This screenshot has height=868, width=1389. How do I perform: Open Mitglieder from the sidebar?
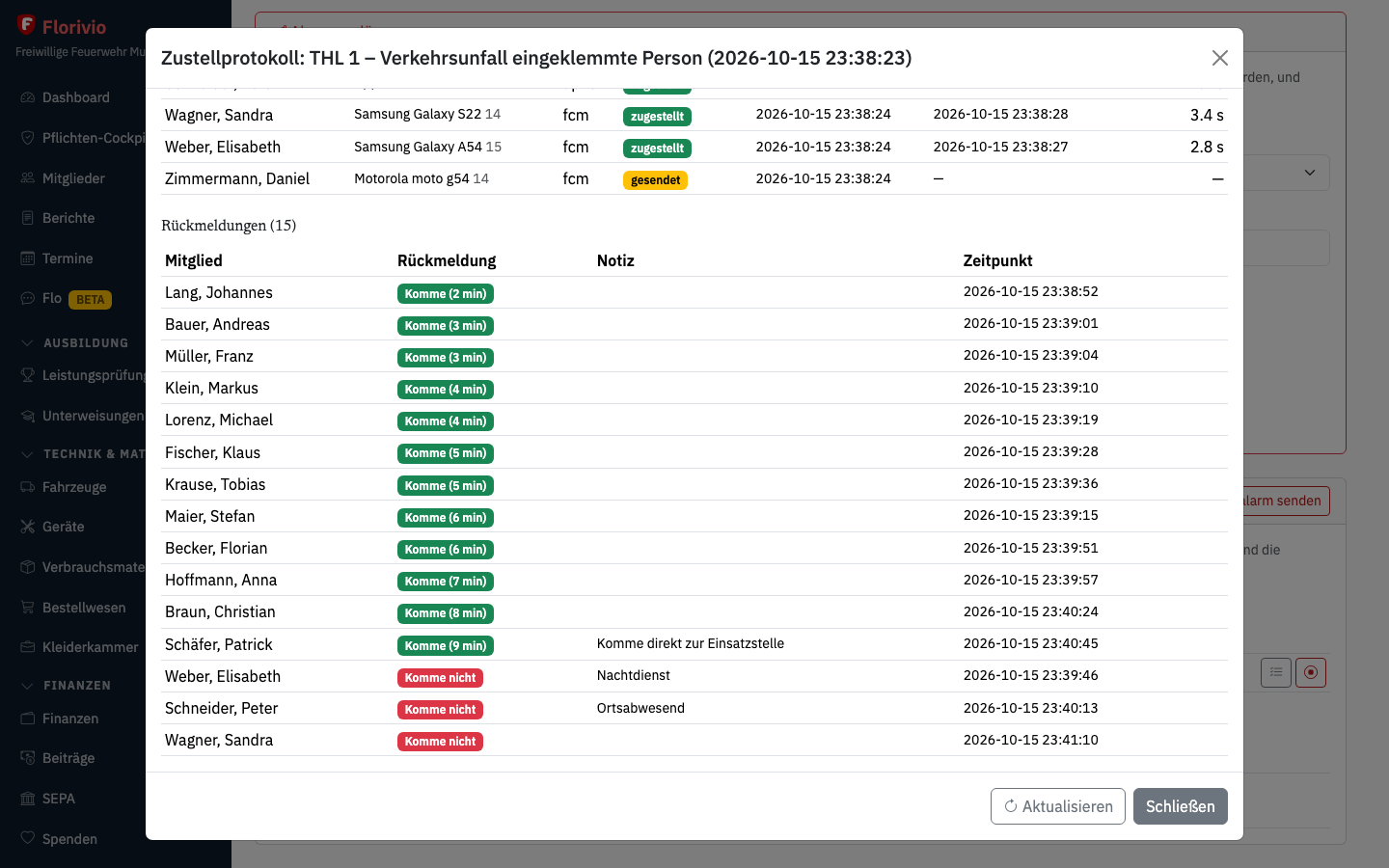[63, 178]
